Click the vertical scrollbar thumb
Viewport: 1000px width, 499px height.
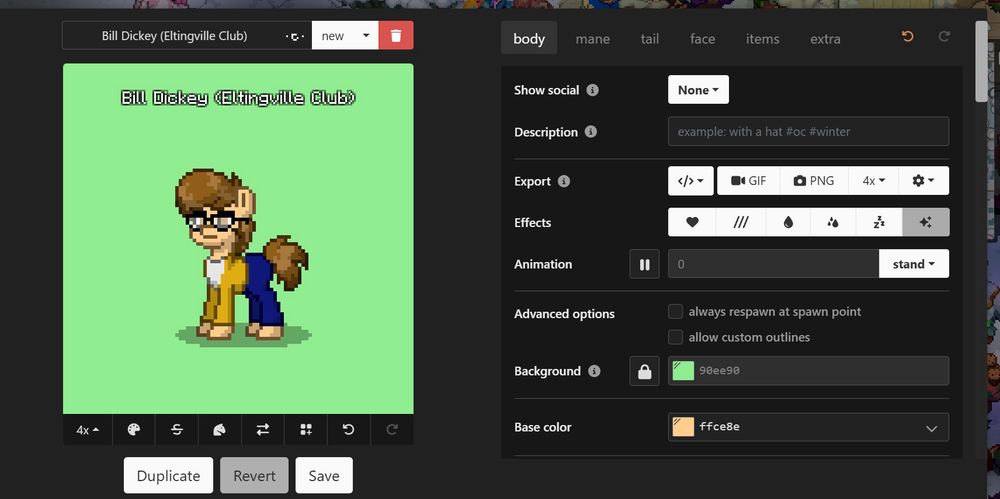pyautogui.click(x=981, y=61)
